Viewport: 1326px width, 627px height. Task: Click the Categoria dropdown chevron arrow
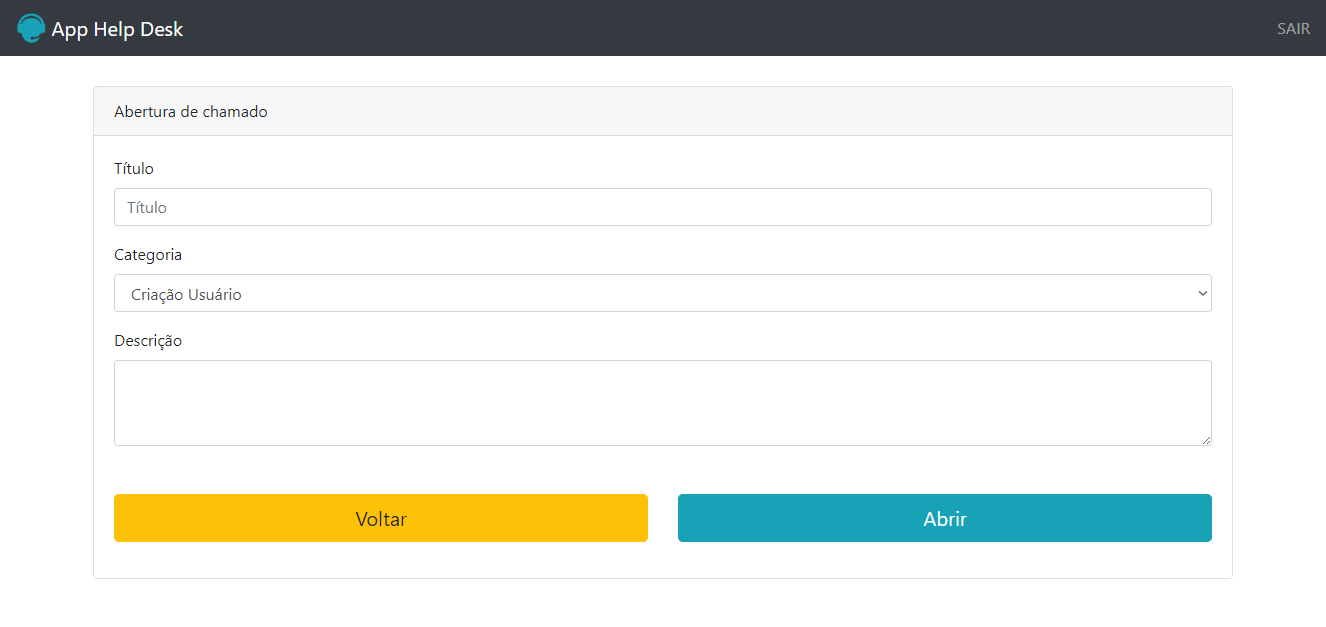1201,294
